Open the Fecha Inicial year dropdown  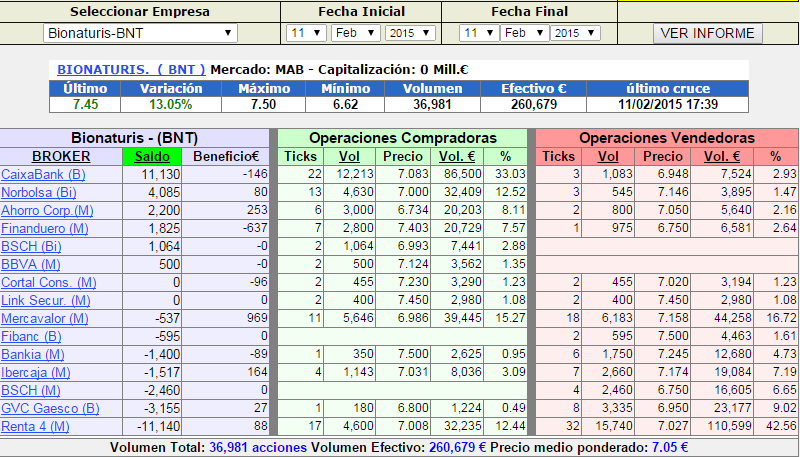click(x=410, y=34)
